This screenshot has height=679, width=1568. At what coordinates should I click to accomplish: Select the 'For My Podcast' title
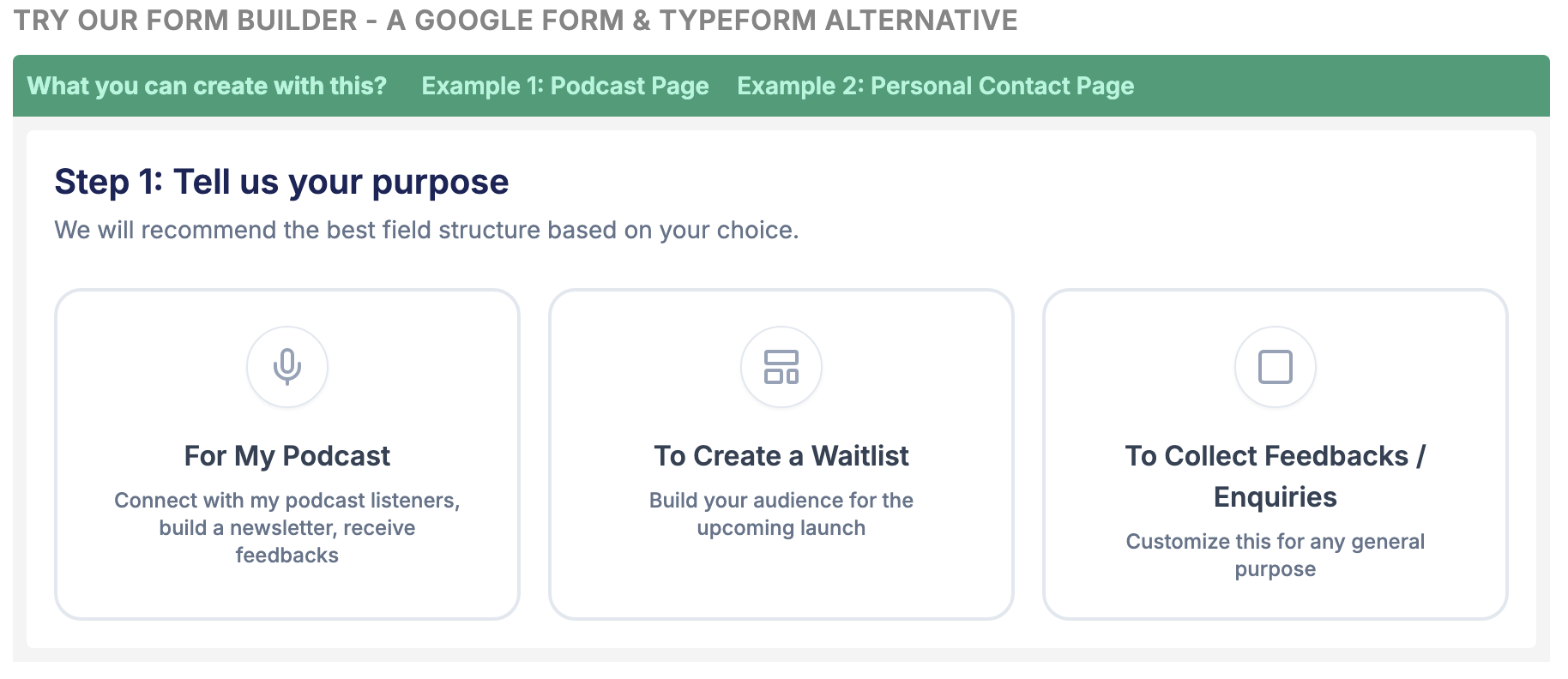287,456
